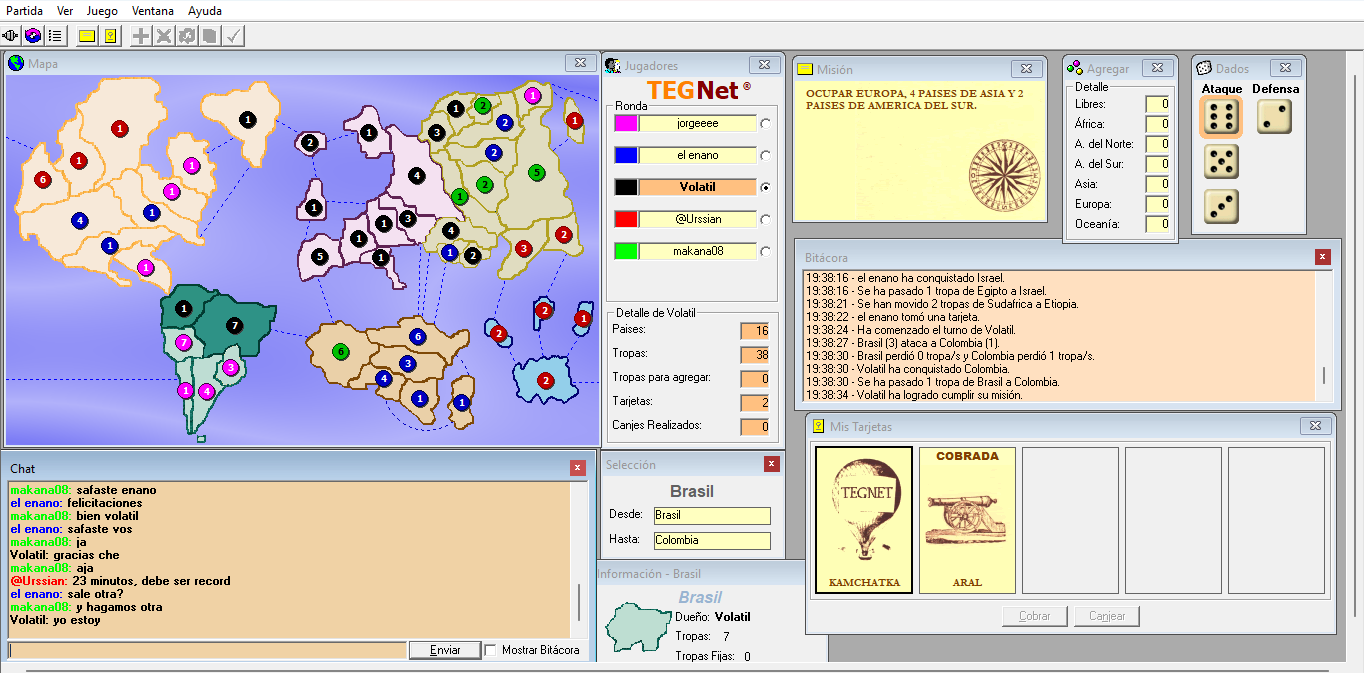This screenshot has width=1364, height=673.
Task: Open my cards via yellow card toolbar icon
Action: point(110,36)
